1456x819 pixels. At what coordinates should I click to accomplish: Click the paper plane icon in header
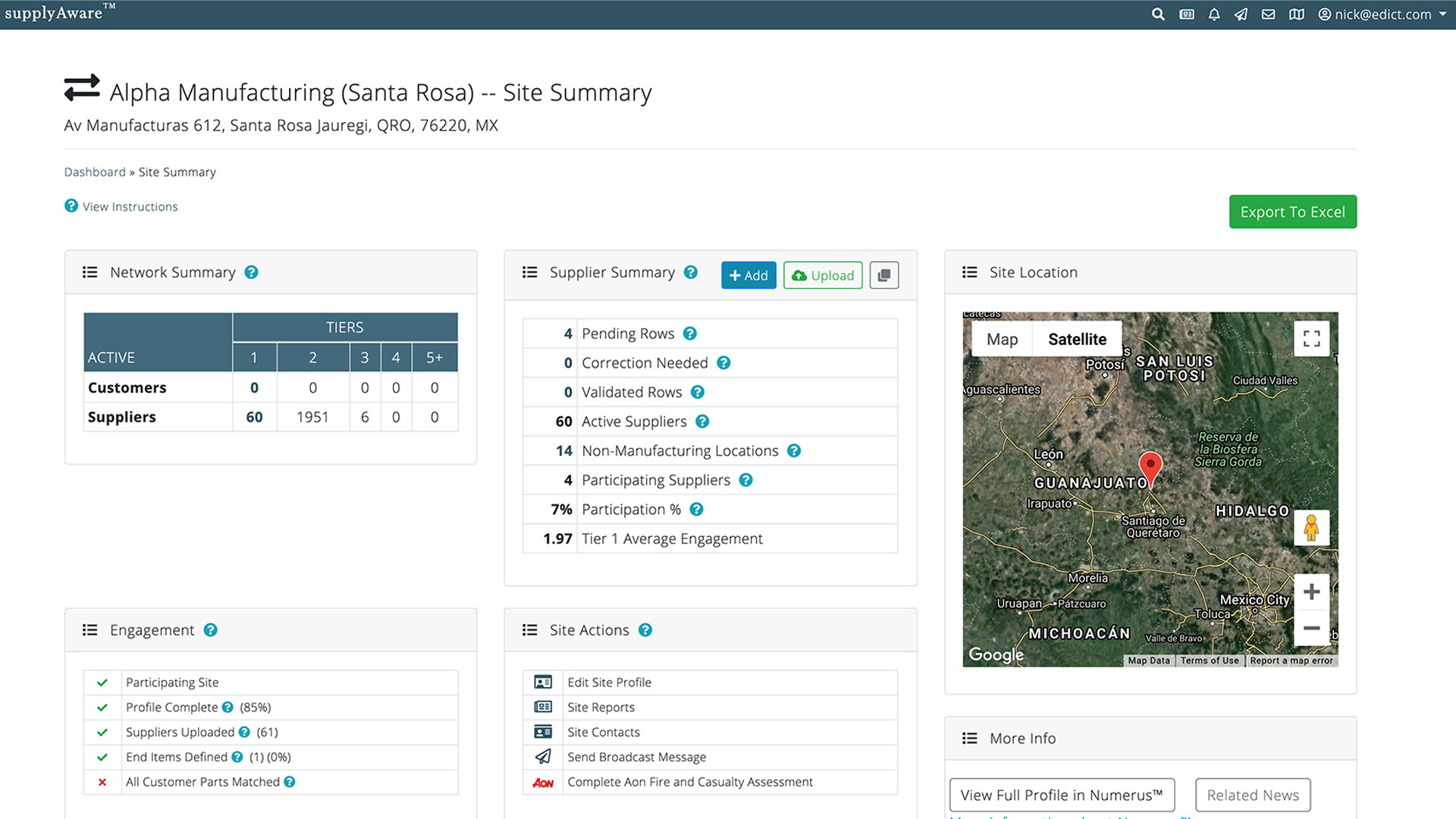click(1241, 14)
